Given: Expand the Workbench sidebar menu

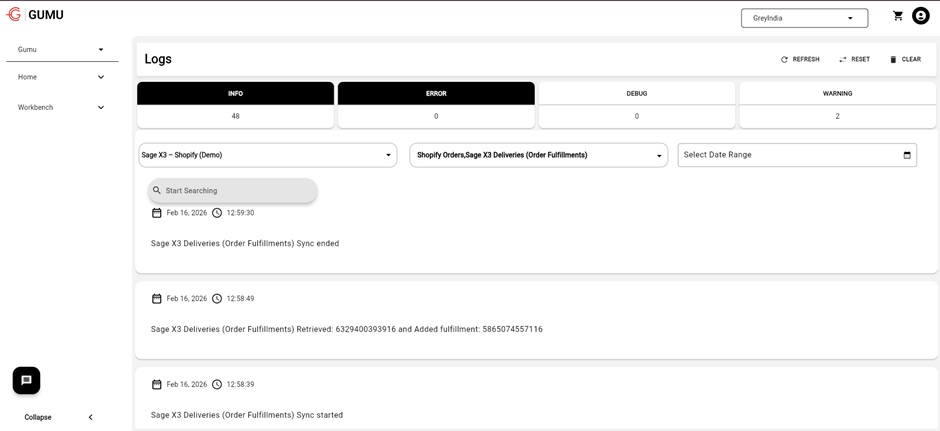Looking at the screenshot, I should tap(60, 107).
